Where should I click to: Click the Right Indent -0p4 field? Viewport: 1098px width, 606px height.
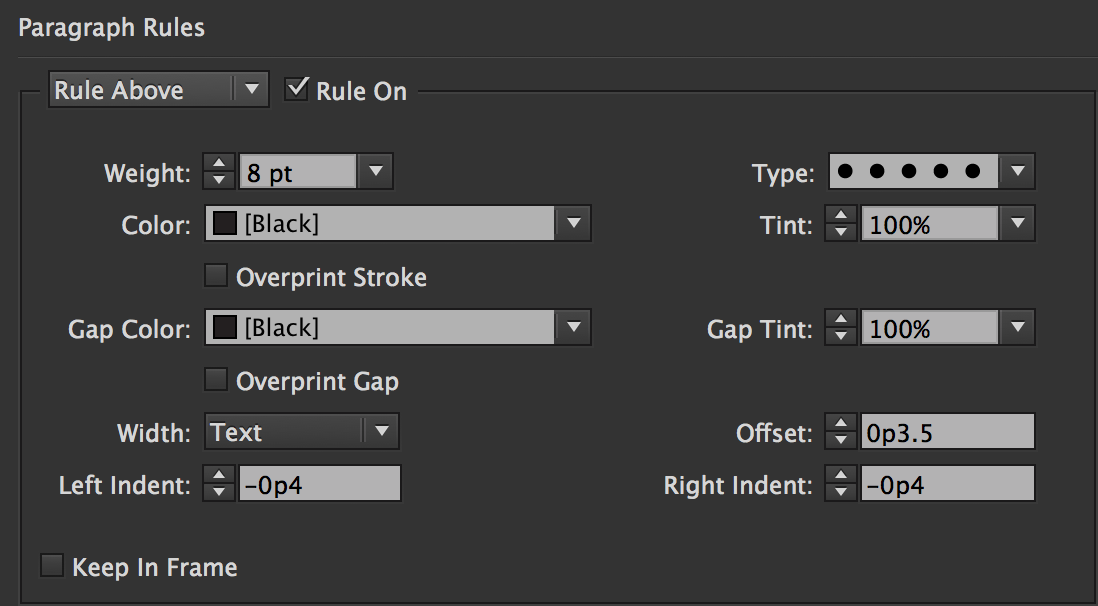tap(946, 484)
